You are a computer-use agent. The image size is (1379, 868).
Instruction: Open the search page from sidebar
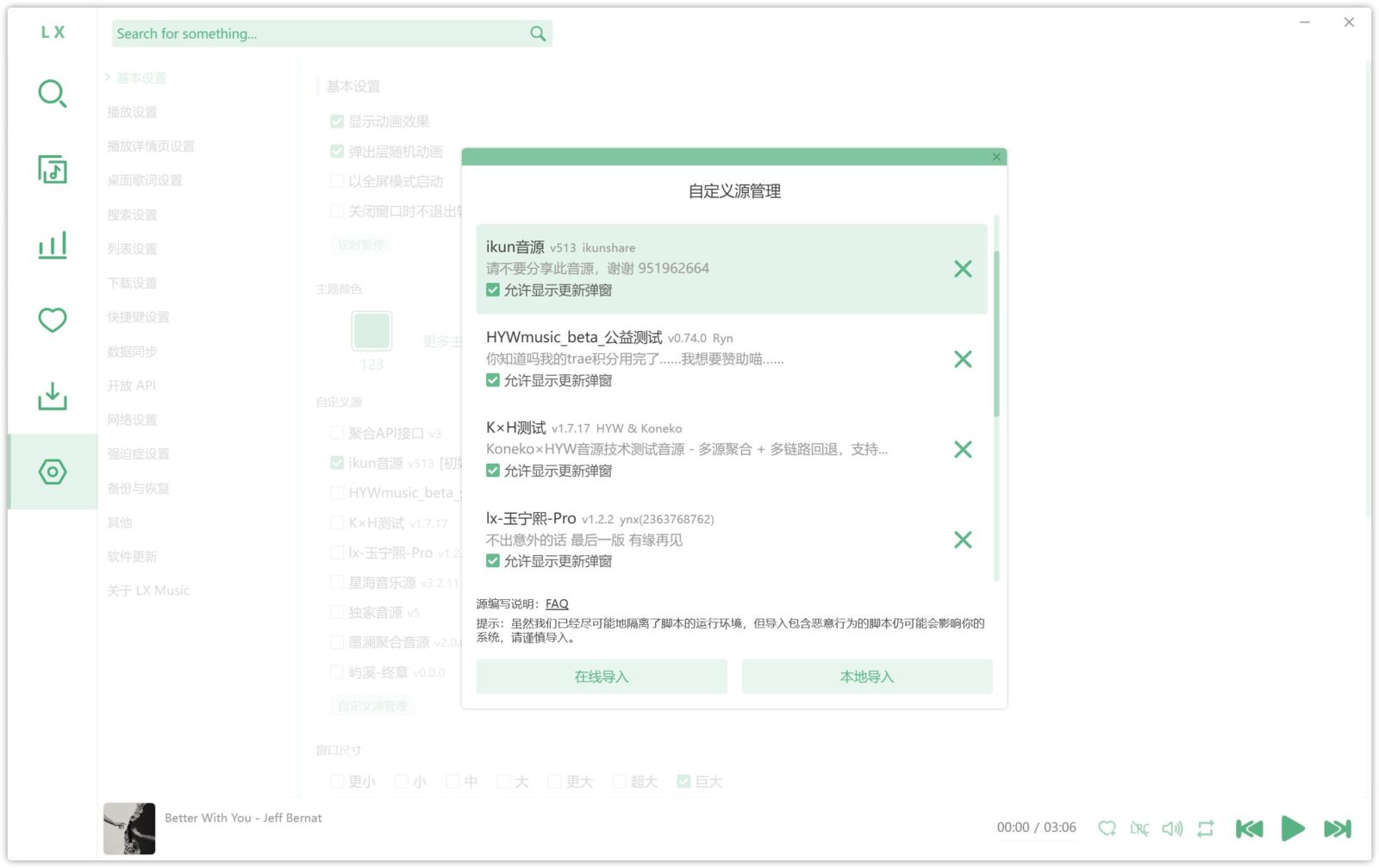click(x=53, y=93)
